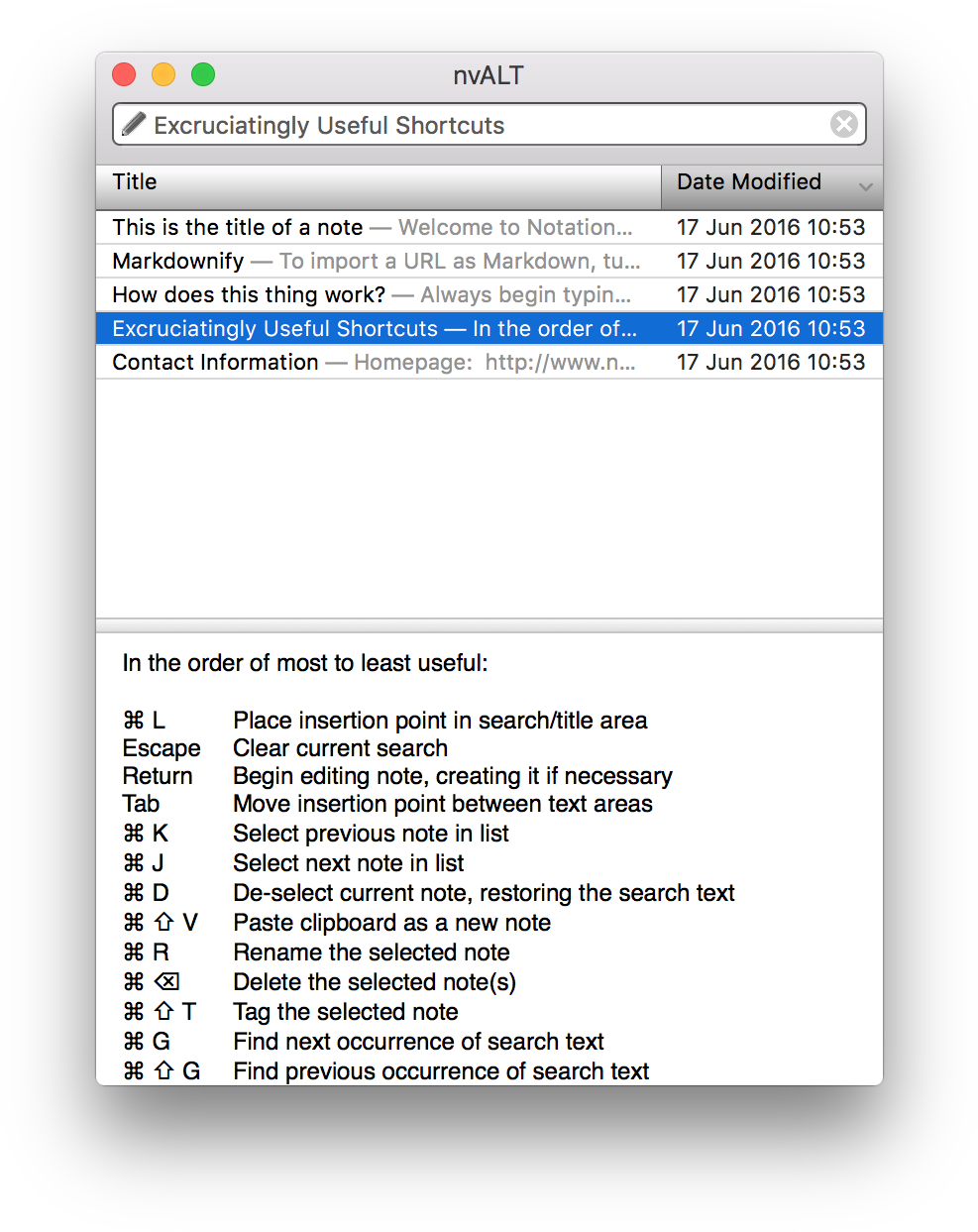Click 'De-select current note' line
This screenshot has width=978, height=1232.
(484, 893)
